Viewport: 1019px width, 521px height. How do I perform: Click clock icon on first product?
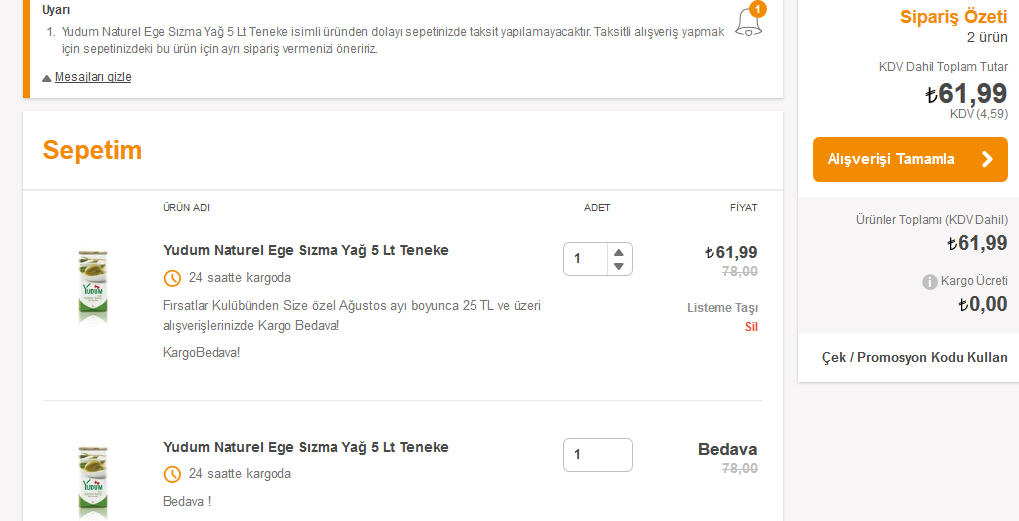[x=172, y=279]
